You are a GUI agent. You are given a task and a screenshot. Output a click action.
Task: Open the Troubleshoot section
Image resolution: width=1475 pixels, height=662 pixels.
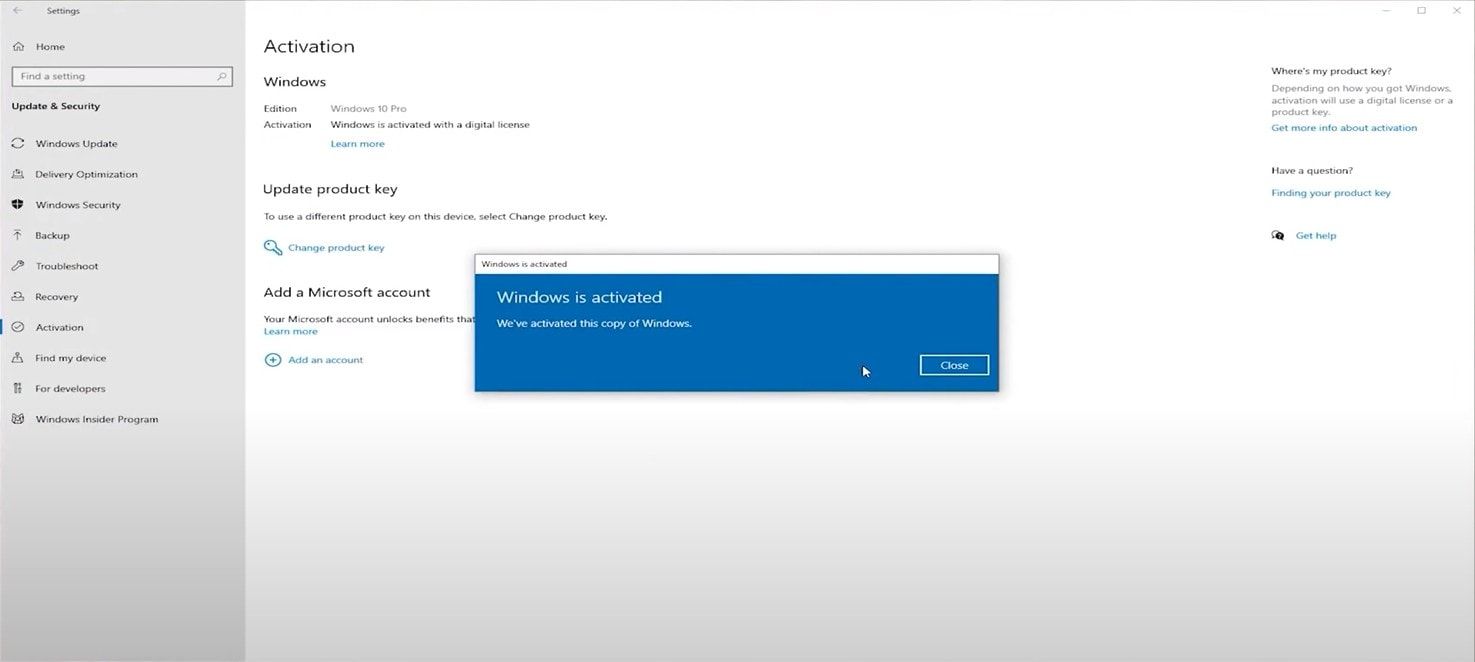click(x=66, y=266)
